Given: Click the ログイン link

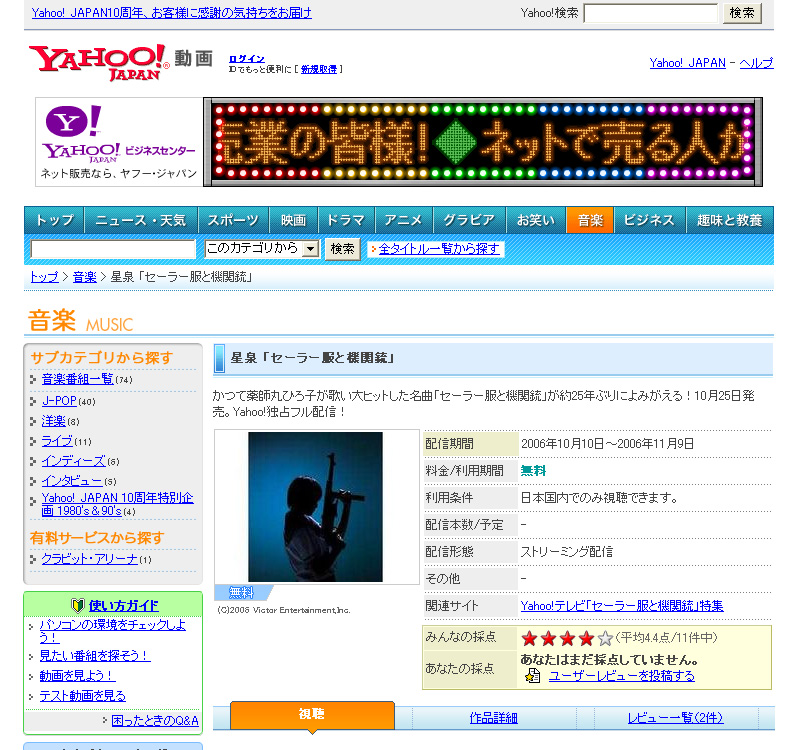Looking at the screenshot, I should click(247, 59).
